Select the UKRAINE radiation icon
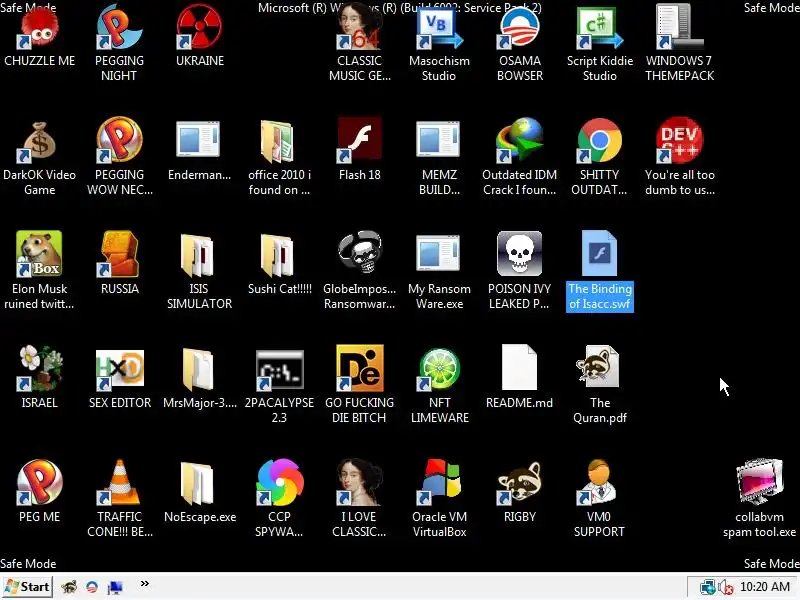This screenshot has width=800, height=600. pyautogui.click(x=199, y=28)
